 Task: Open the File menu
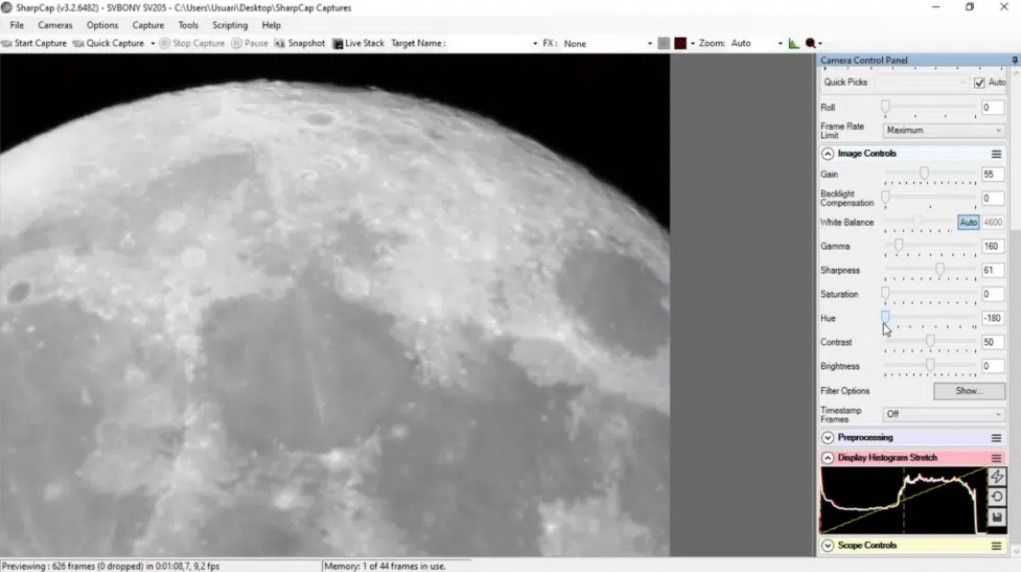click(17, 25)
